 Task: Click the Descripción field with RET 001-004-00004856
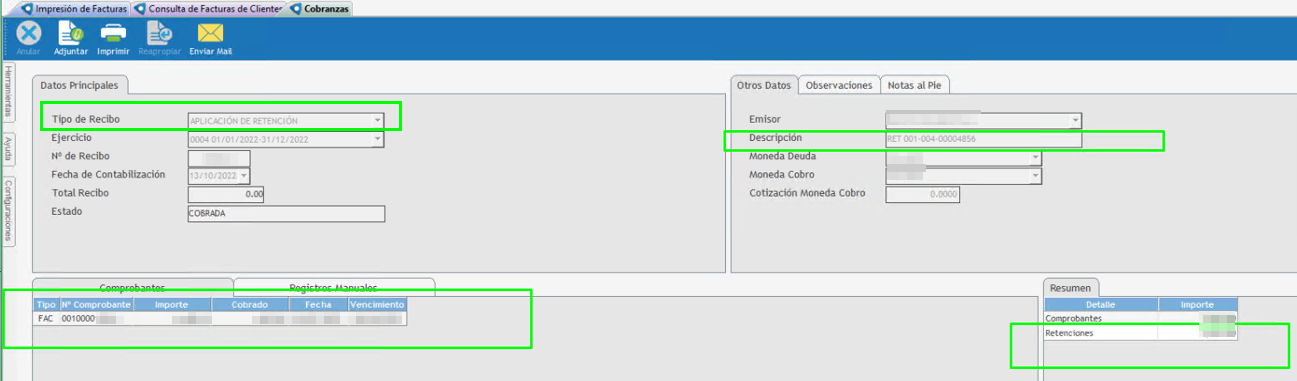[x=983, y=139]
